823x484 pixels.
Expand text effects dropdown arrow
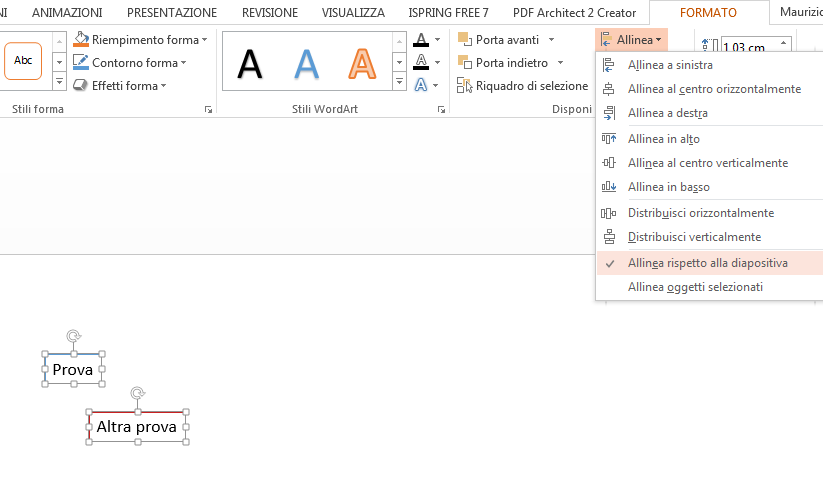[x=436, y=86]
